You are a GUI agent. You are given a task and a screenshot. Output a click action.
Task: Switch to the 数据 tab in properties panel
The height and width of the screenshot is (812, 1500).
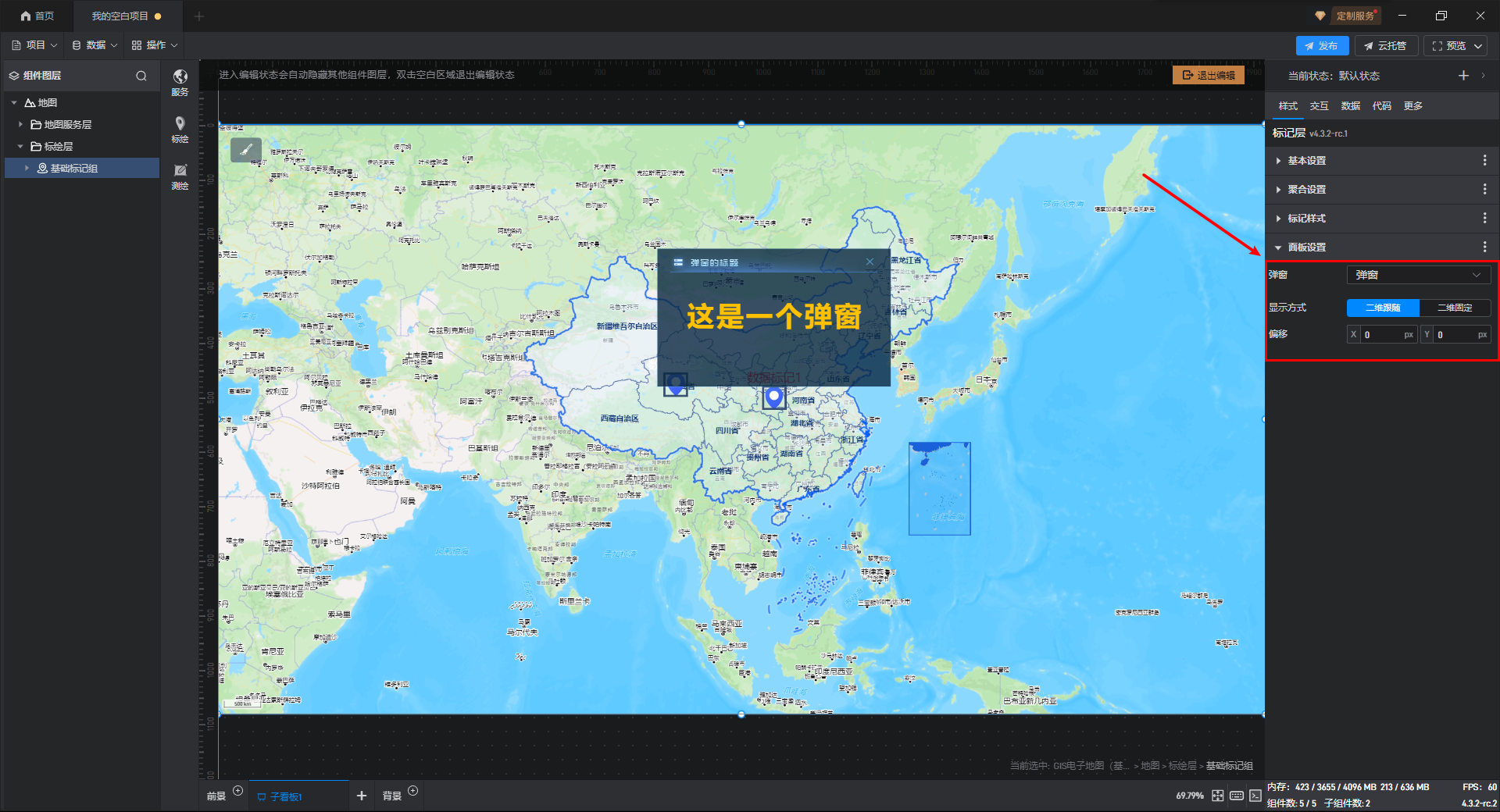[x=1350, y=106]
